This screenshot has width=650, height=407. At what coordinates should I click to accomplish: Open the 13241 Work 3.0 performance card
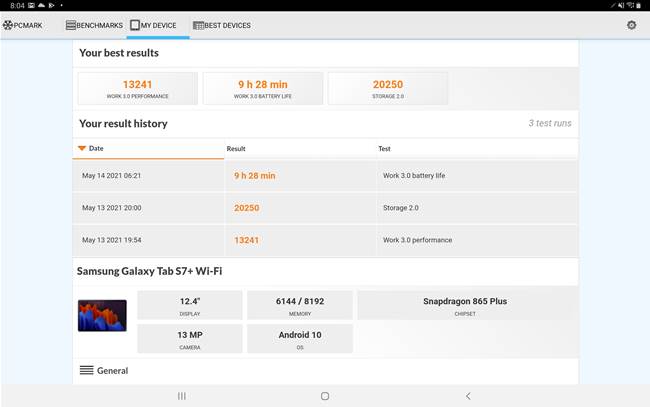click(x=138, y=88)
